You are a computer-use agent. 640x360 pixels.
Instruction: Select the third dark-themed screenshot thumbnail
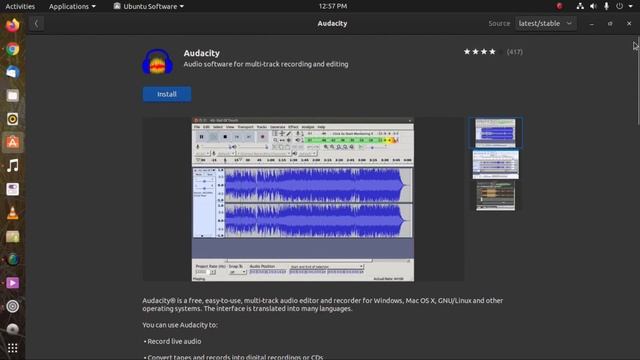click(x=496, y=196)
